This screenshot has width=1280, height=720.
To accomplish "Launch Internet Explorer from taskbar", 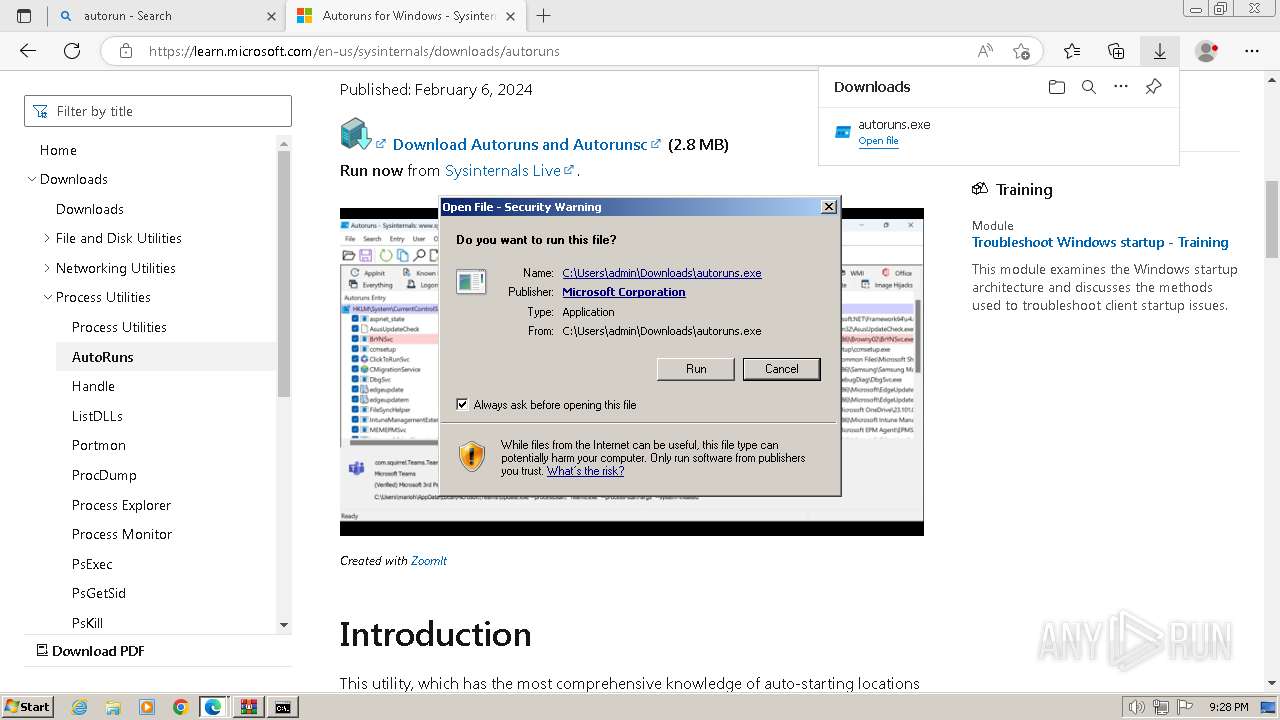I will coord(80,707).
